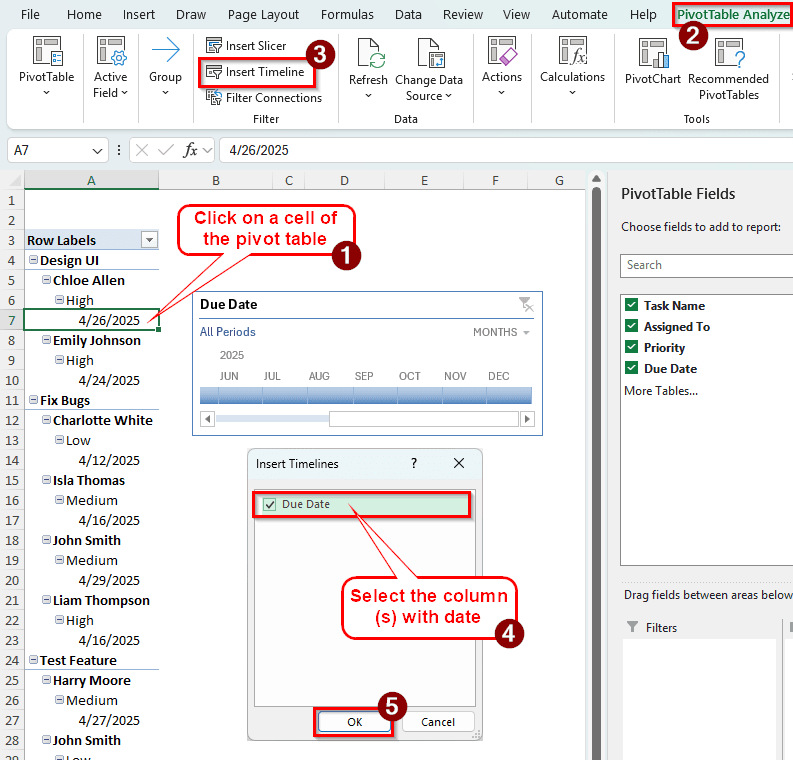Click the Insert Timeline button

255,72
